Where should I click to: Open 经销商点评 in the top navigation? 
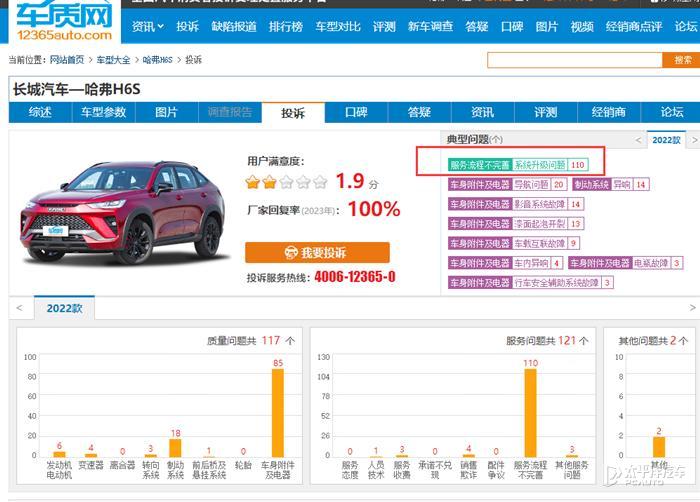pos(633,27)
